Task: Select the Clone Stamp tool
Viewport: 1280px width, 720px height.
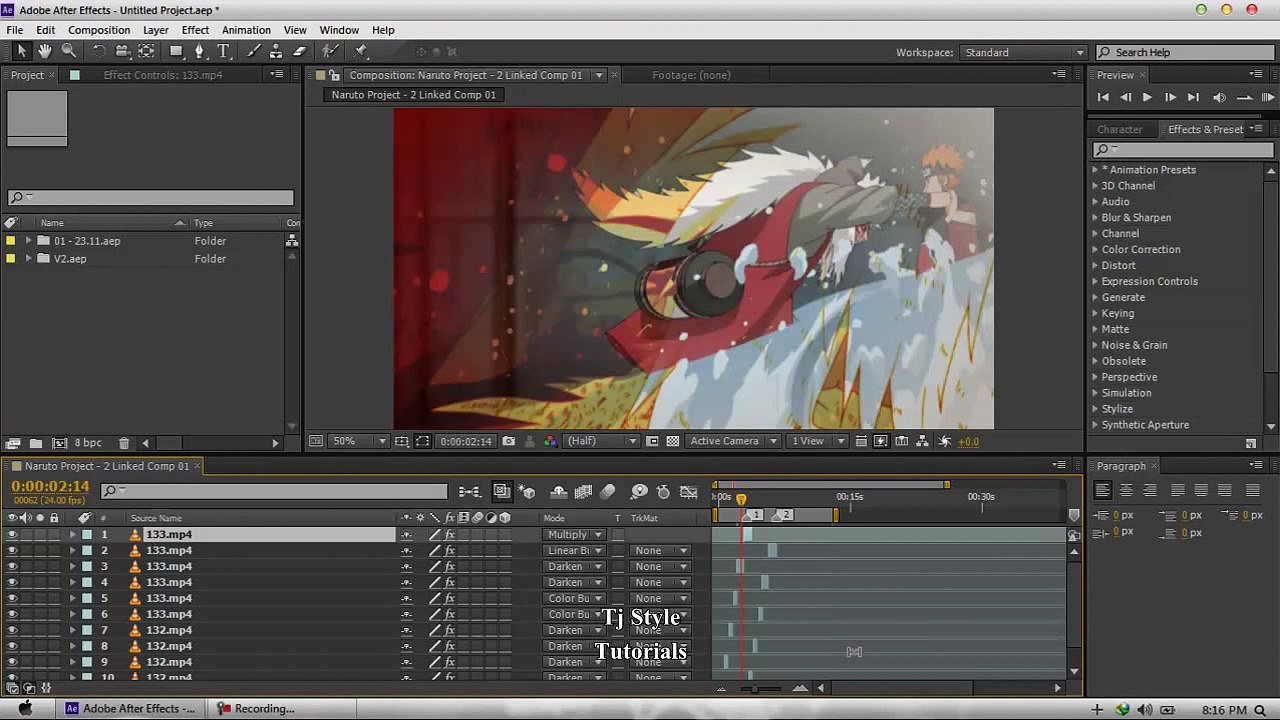Action: [x=276, y=51]
